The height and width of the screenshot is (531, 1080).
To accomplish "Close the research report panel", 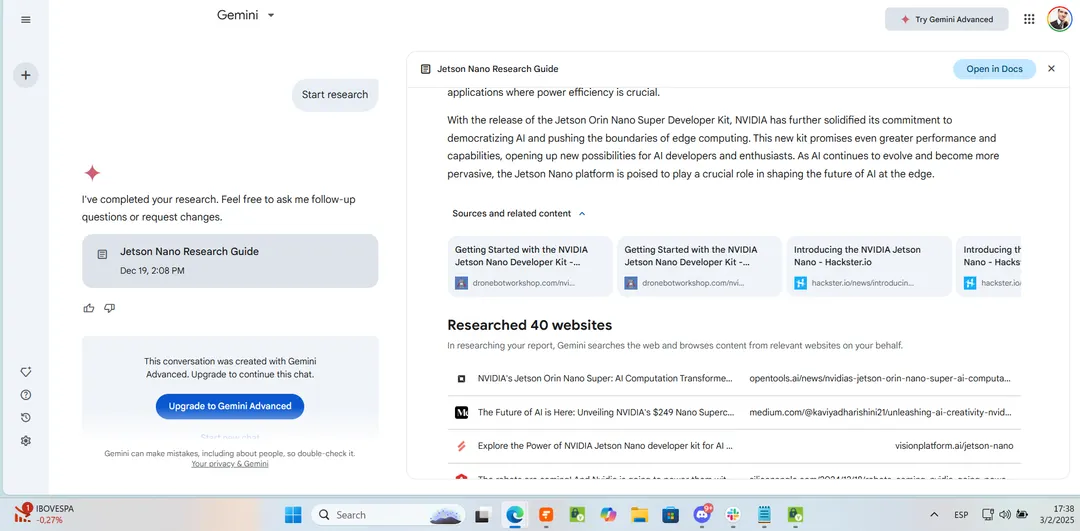I will pyautogui.click(x=1051, y=69).
